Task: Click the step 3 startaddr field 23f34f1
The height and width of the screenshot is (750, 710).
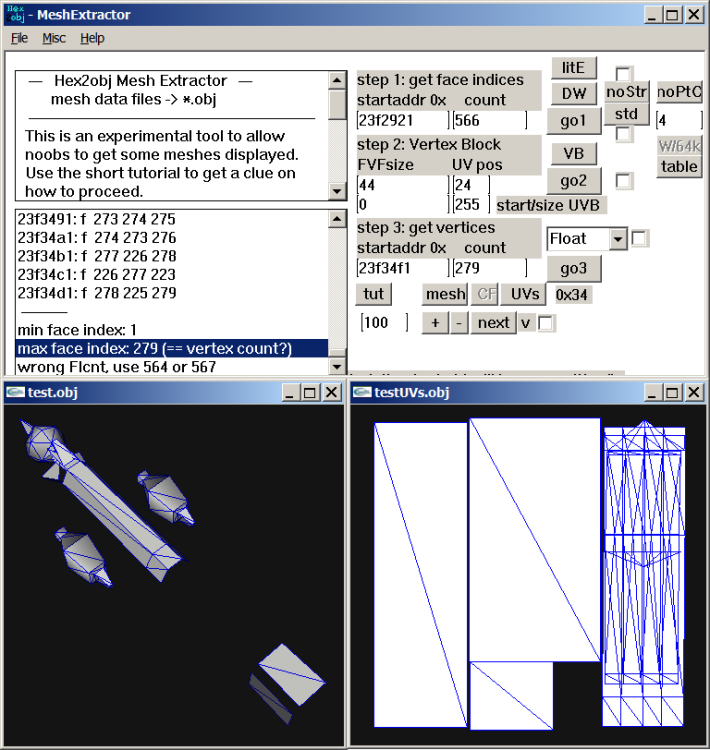Action: 403,268
